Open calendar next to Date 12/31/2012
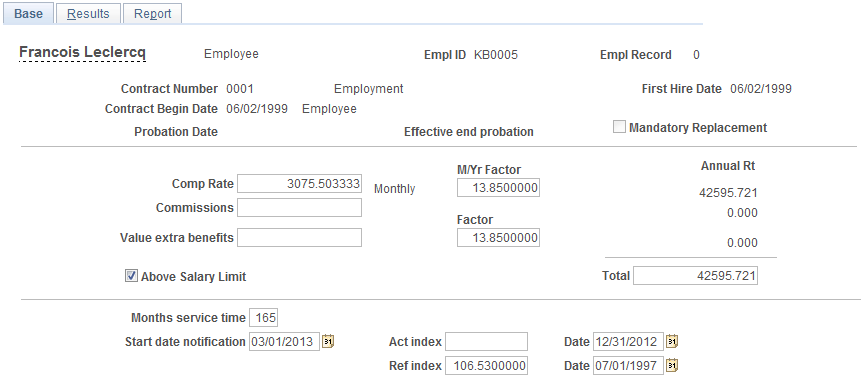The image size is (865, 382). (672, 342)
